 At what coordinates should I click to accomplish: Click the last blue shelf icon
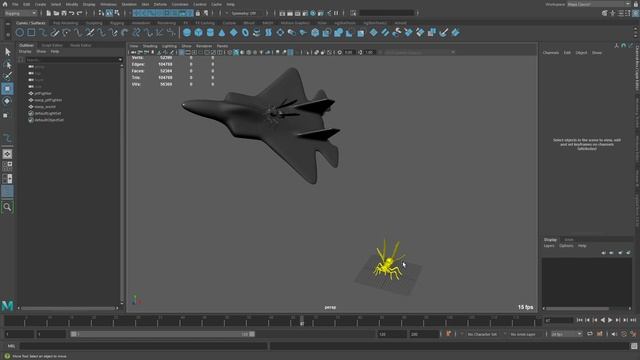(x=455, y=32)
